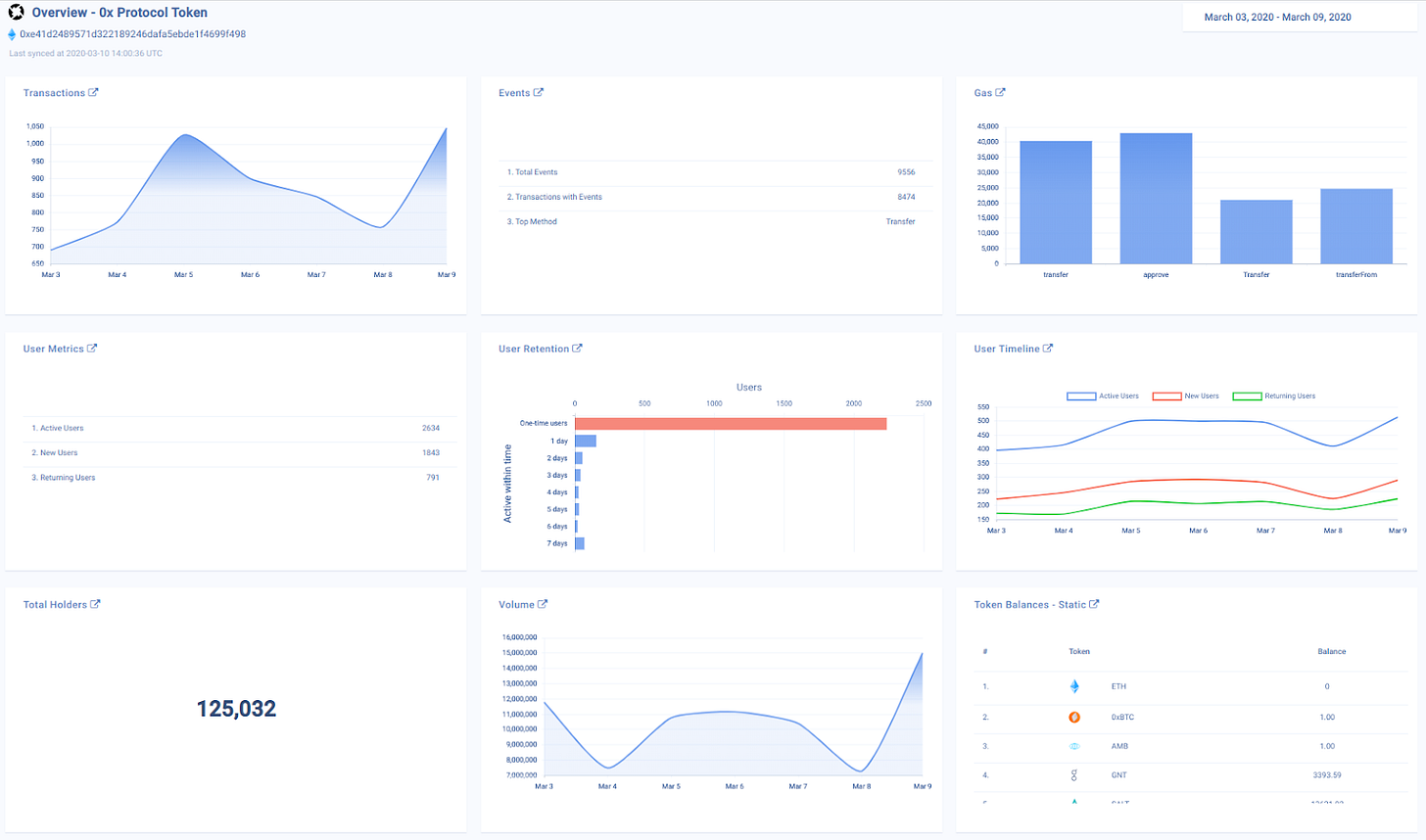Click the 0x Protocol Token logo icon
Viewport: 1426px width, 840px height.
click(16, 13)
